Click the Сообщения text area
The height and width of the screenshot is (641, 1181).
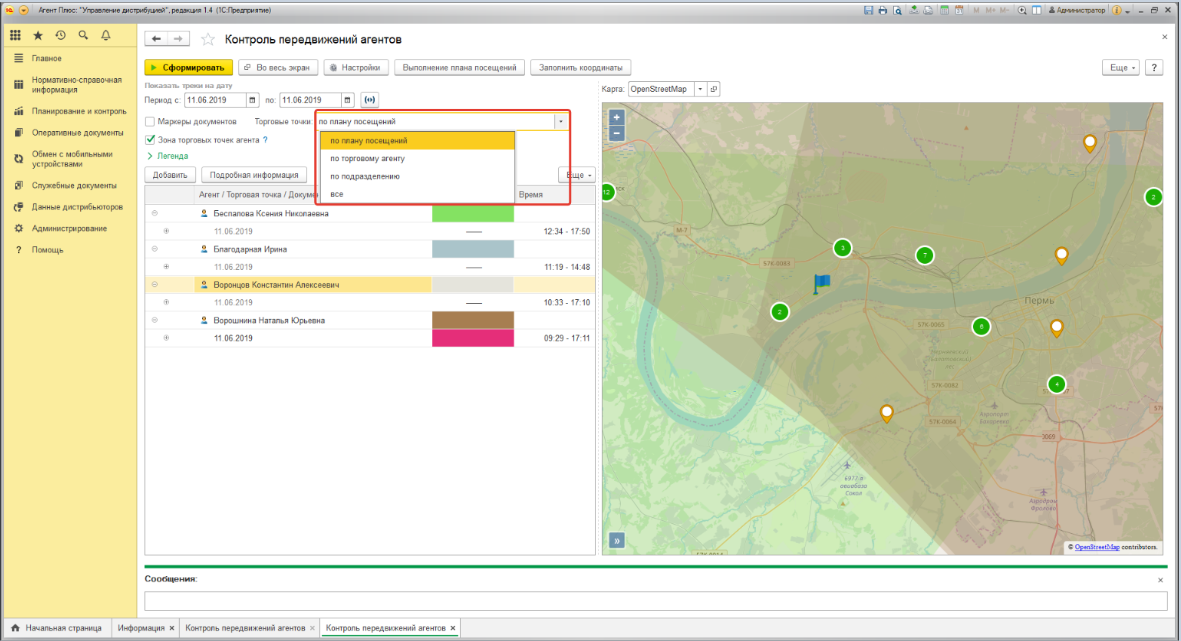[x=655, y=600]
